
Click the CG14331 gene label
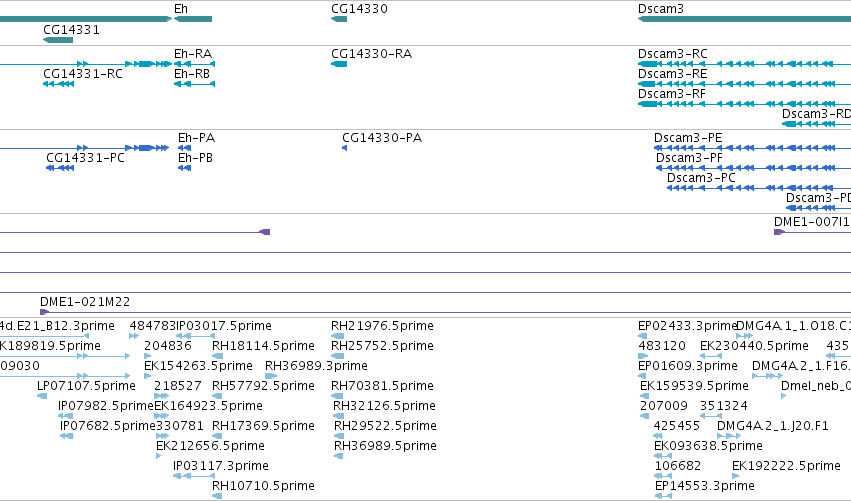pyautogui.click(x=71, y=30)
